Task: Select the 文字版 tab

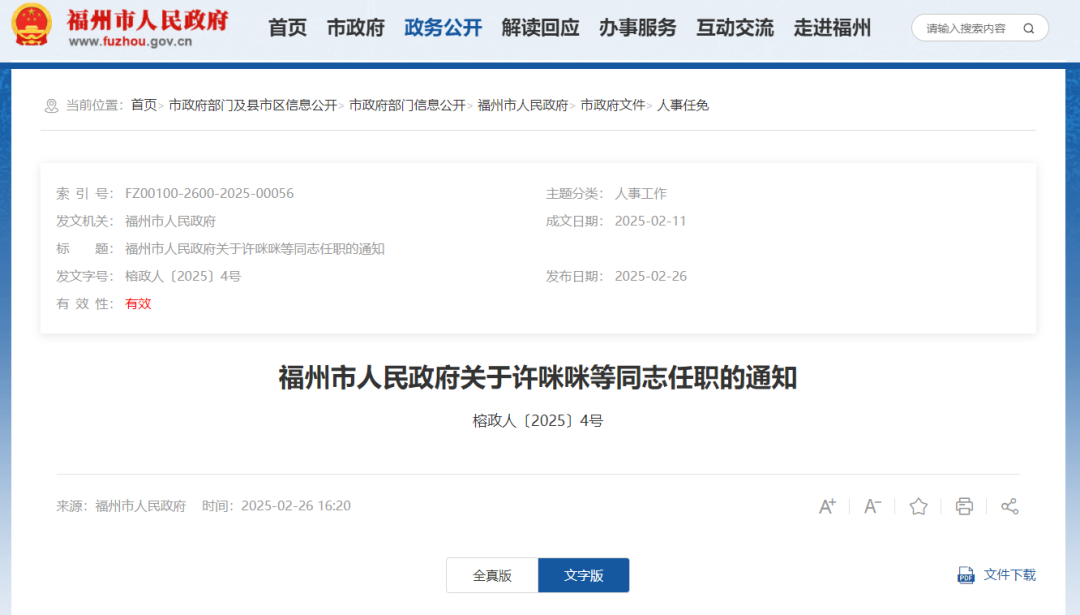Action: (584, 575)
